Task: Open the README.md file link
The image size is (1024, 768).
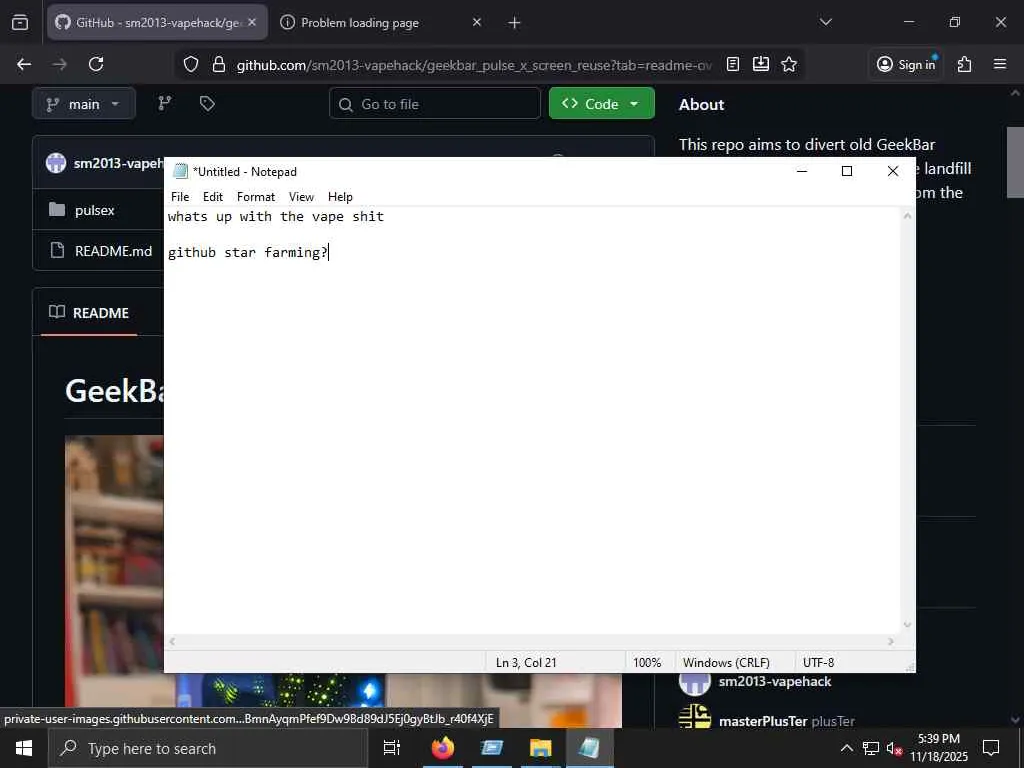Action: (x=113, y=251)
